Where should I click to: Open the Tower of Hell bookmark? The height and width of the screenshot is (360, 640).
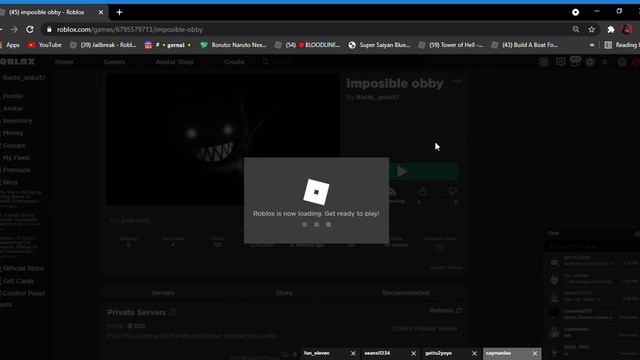451,45
